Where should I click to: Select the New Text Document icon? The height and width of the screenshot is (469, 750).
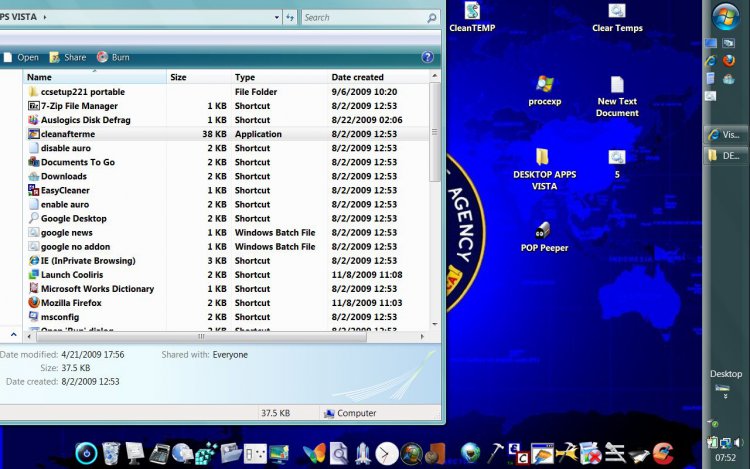(617, 97)
